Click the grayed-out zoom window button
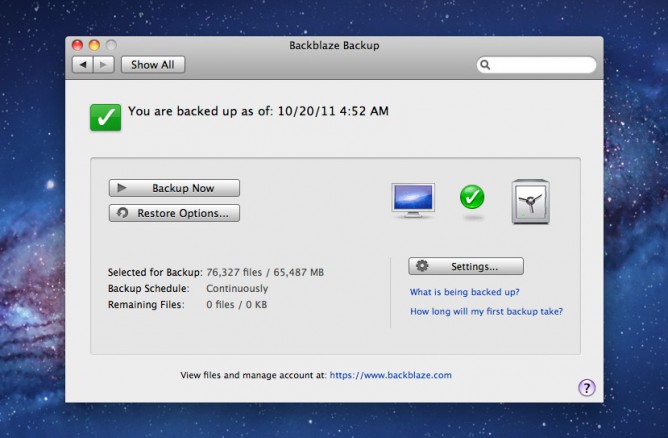Viewport: 668px width, 438px height. point(110,45)
